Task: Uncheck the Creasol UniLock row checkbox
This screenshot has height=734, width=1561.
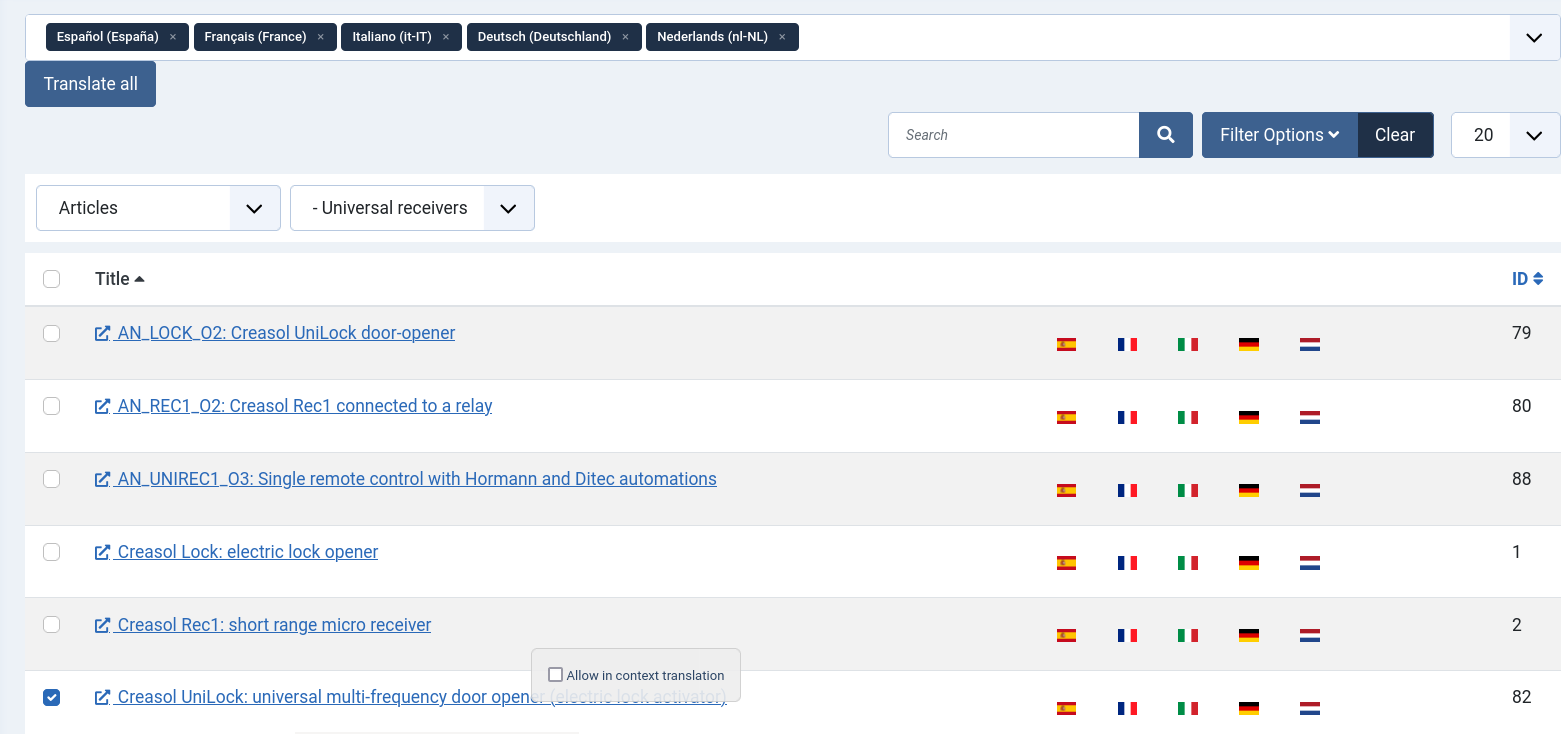Action: [x=52, y=697]
